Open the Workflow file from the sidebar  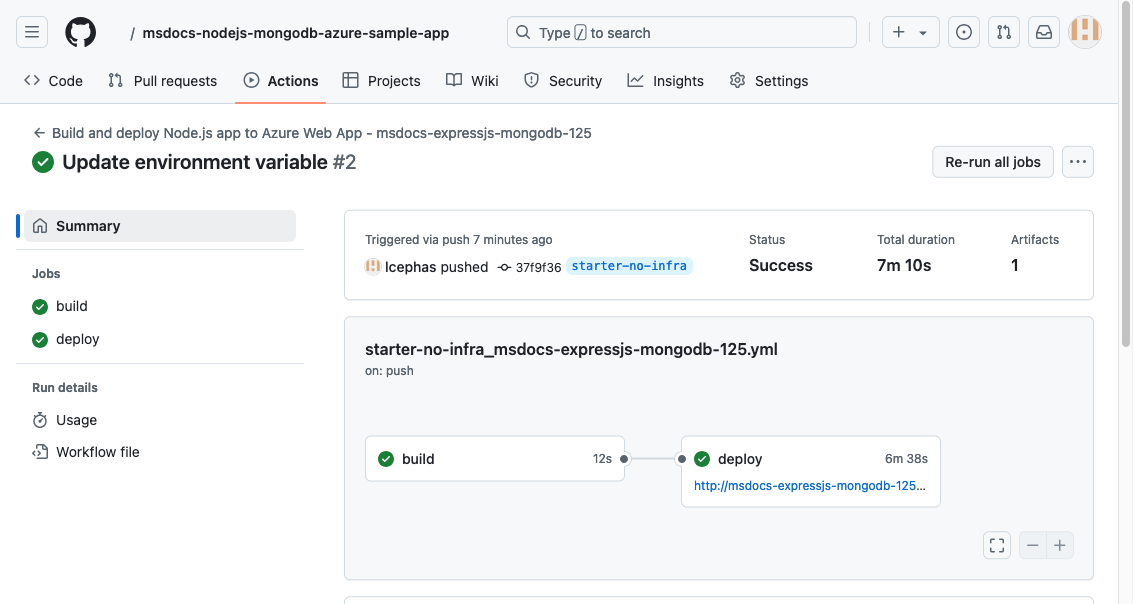97,451
